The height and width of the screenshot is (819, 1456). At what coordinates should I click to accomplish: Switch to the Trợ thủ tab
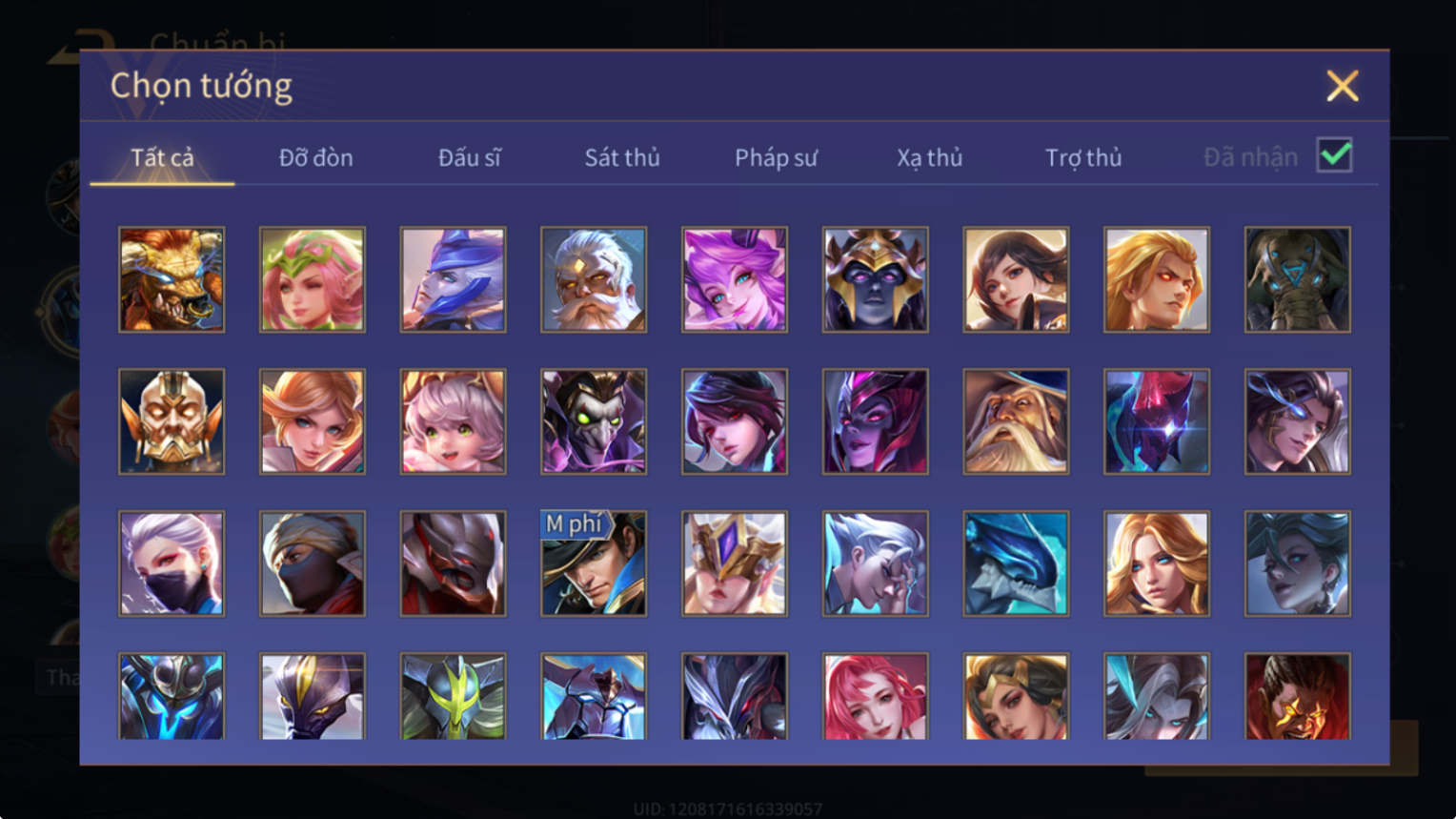pos(1083,157)
